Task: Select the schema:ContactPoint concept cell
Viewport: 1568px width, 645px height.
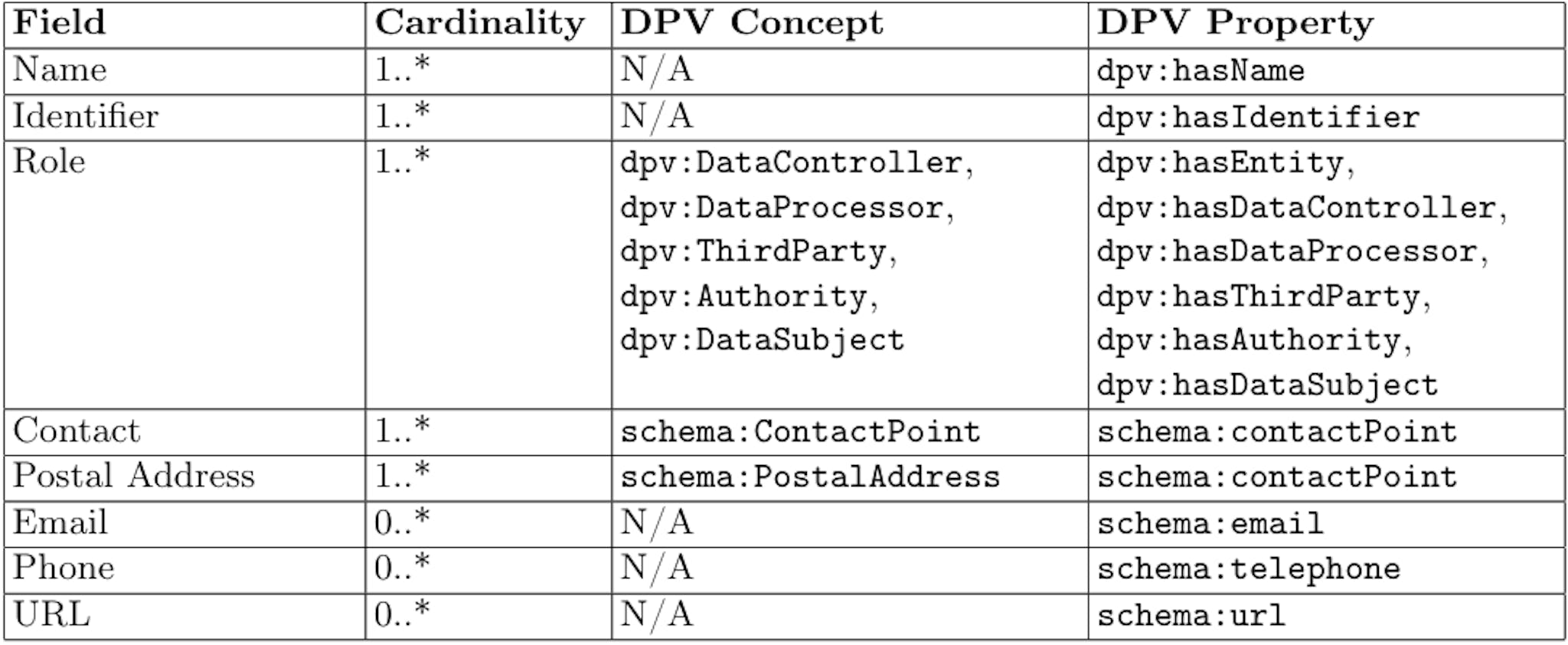Action: (x=800, y=432)
